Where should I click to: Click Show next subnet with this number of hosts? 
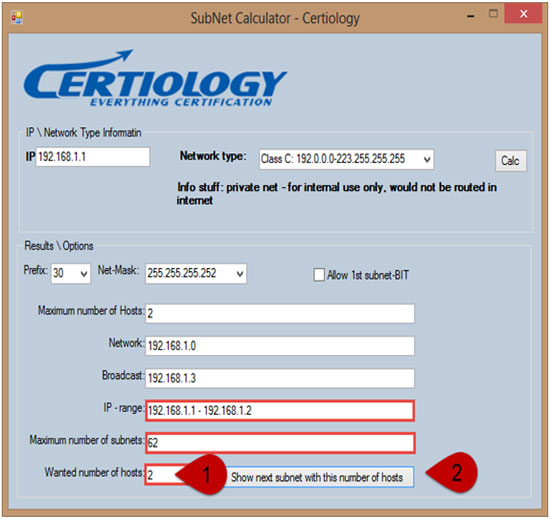(317, 477)
